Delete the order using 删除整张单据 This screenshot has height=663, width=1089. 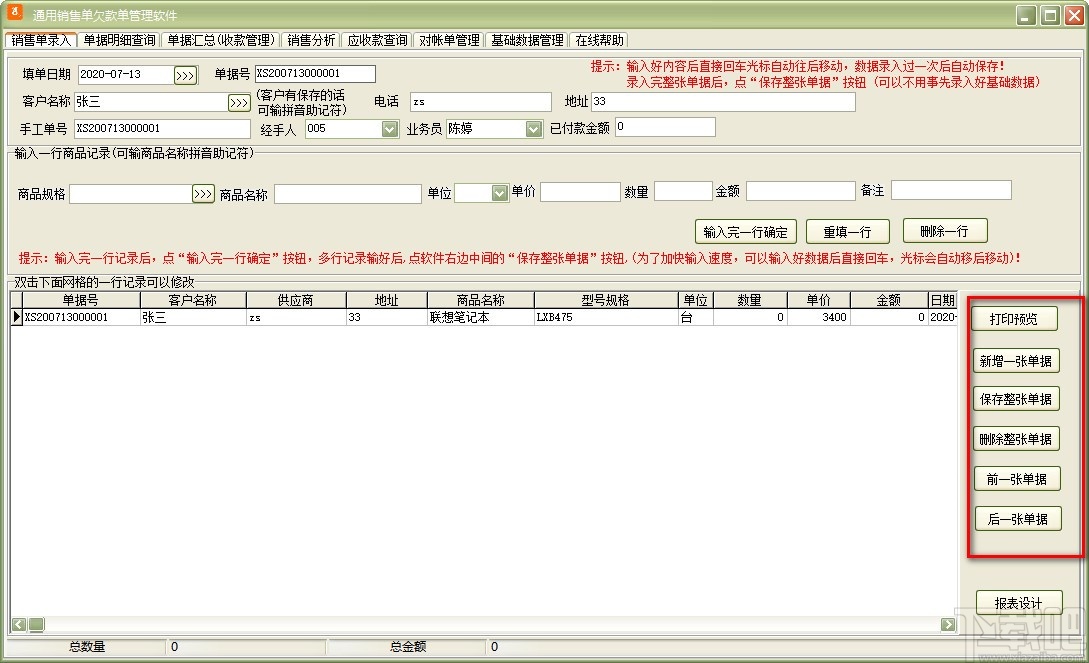point(1016,438)
